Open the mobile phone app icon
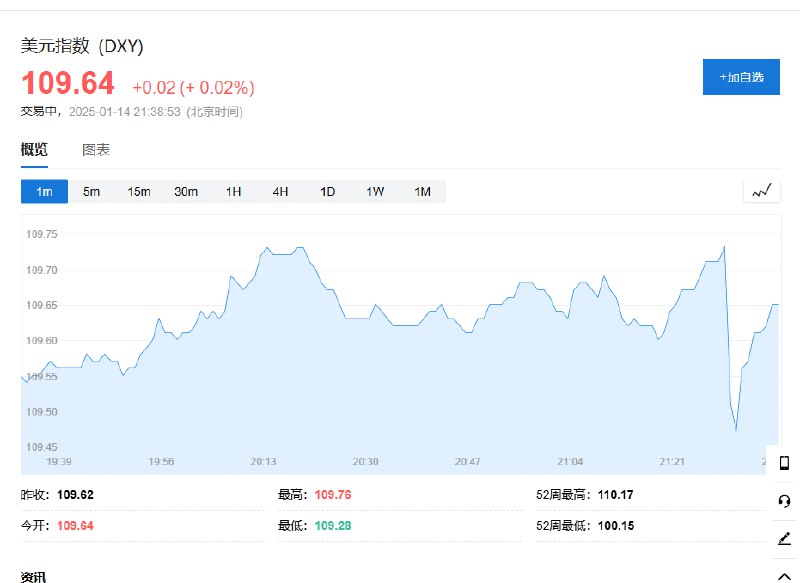The image size is (800, 583). pos(784,463)
